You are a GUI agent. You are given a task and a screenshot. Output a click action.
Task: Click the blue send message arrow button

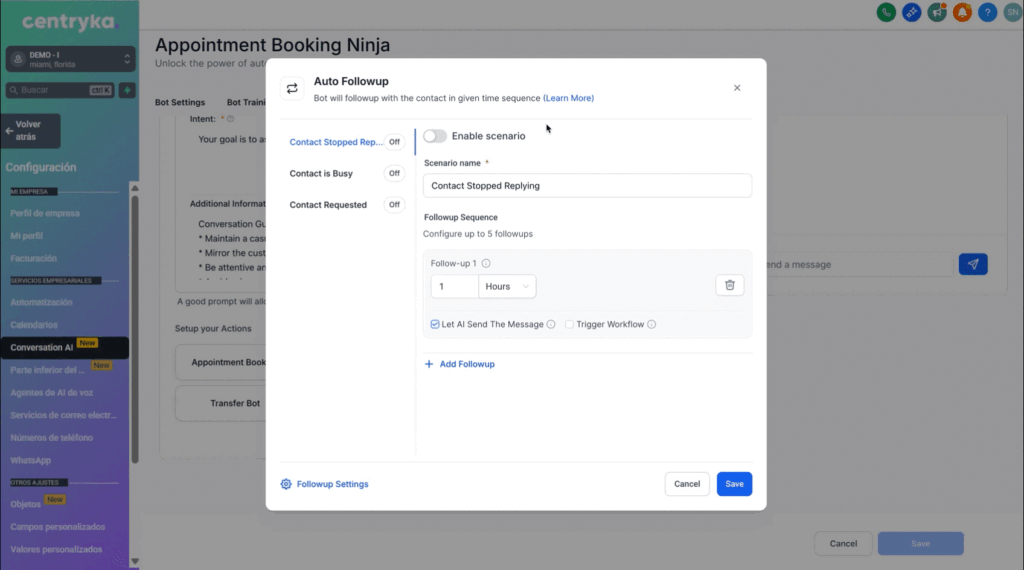973,264
